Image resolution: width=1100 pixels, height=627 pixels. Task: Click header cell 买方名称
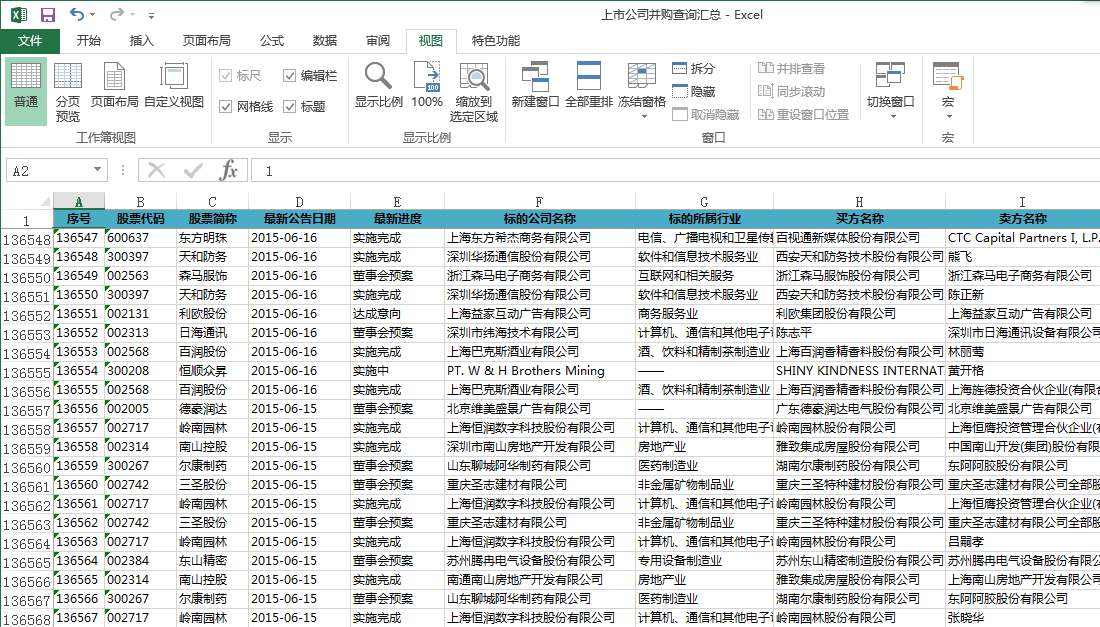click(x=859, y=219)
